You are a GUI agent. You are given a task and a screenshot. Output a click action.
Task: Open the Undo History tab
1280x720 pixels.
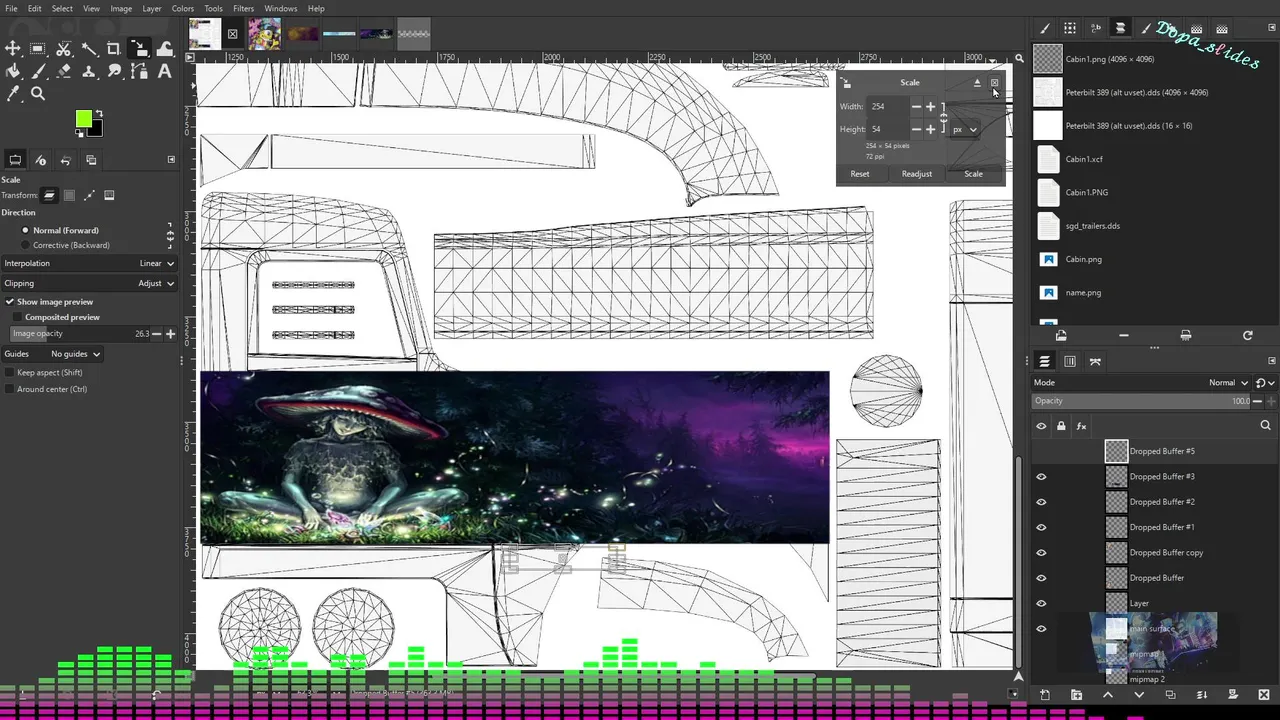pyautogui.click(x=66, y=160)
